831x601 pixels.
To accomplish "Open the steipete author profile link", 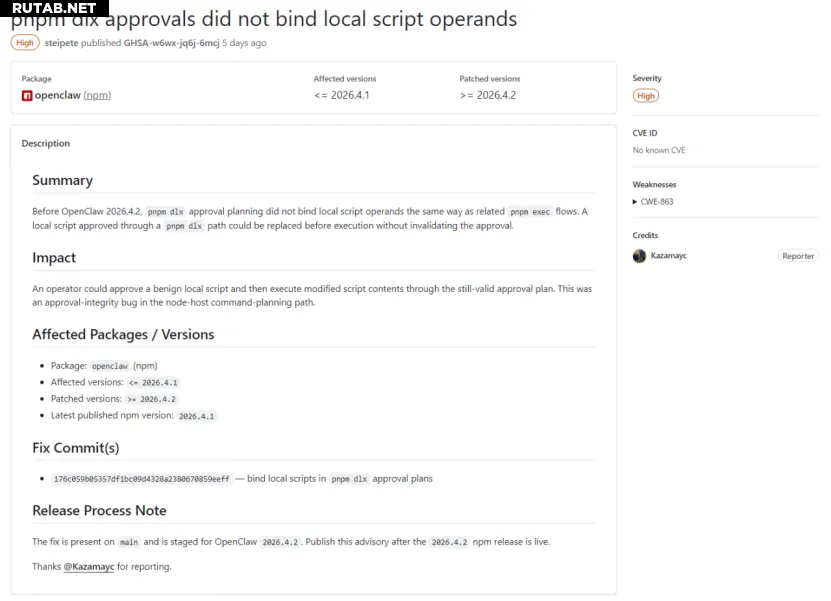I will (x=61, y=43).
